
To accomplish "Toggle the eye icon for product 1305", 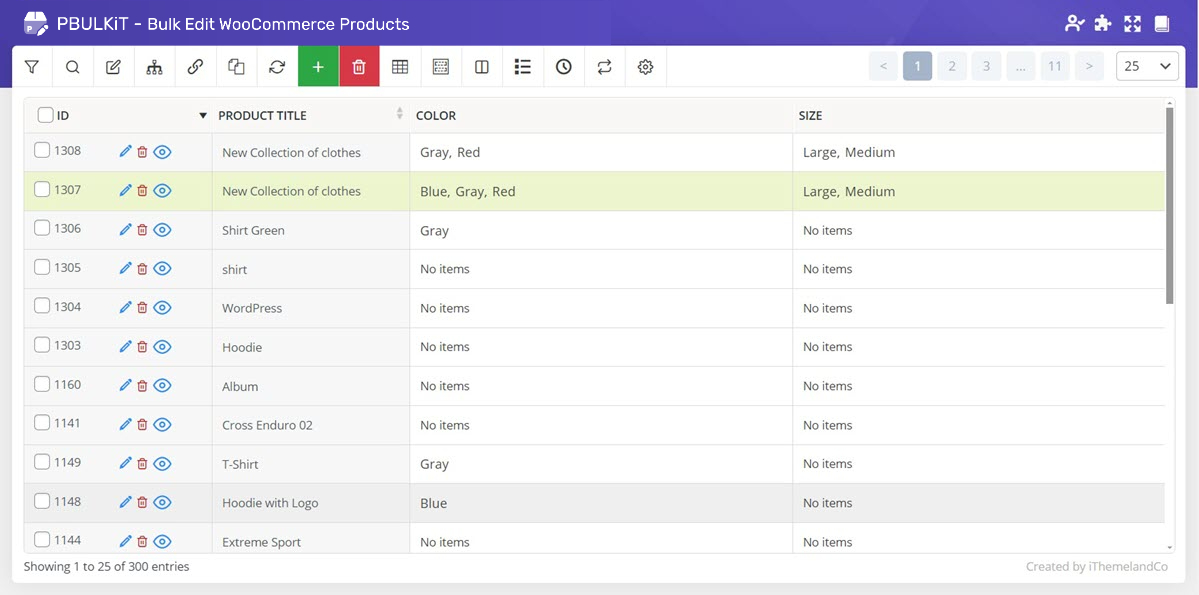I will tap(163, 268).
